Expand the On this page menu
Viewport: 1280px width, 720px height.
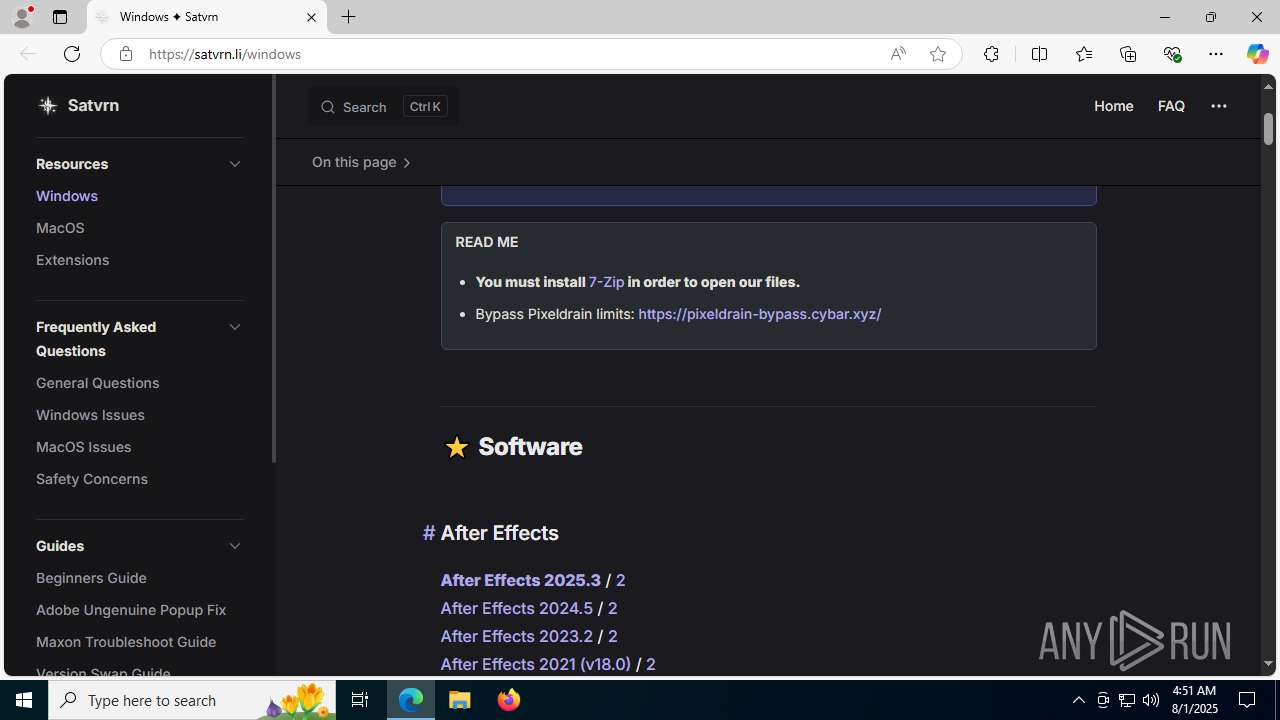pyautogui.click(x=361, y=162)
